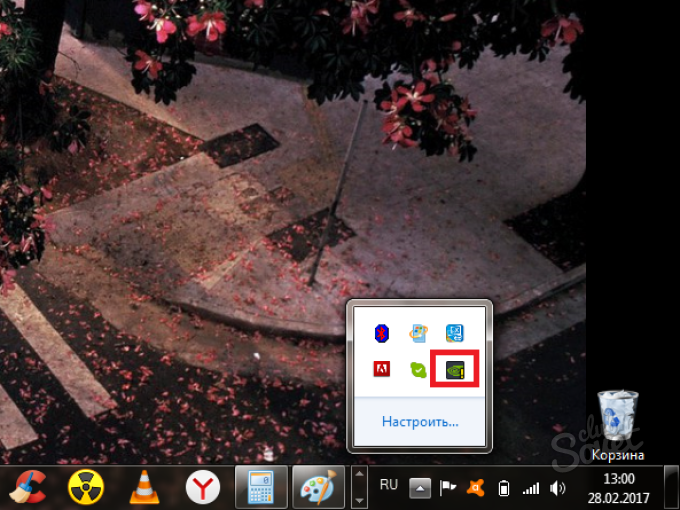Launch CCleaner from the taskbar
The width and height of the screenshot is (680, 510).
pos(27,488)
